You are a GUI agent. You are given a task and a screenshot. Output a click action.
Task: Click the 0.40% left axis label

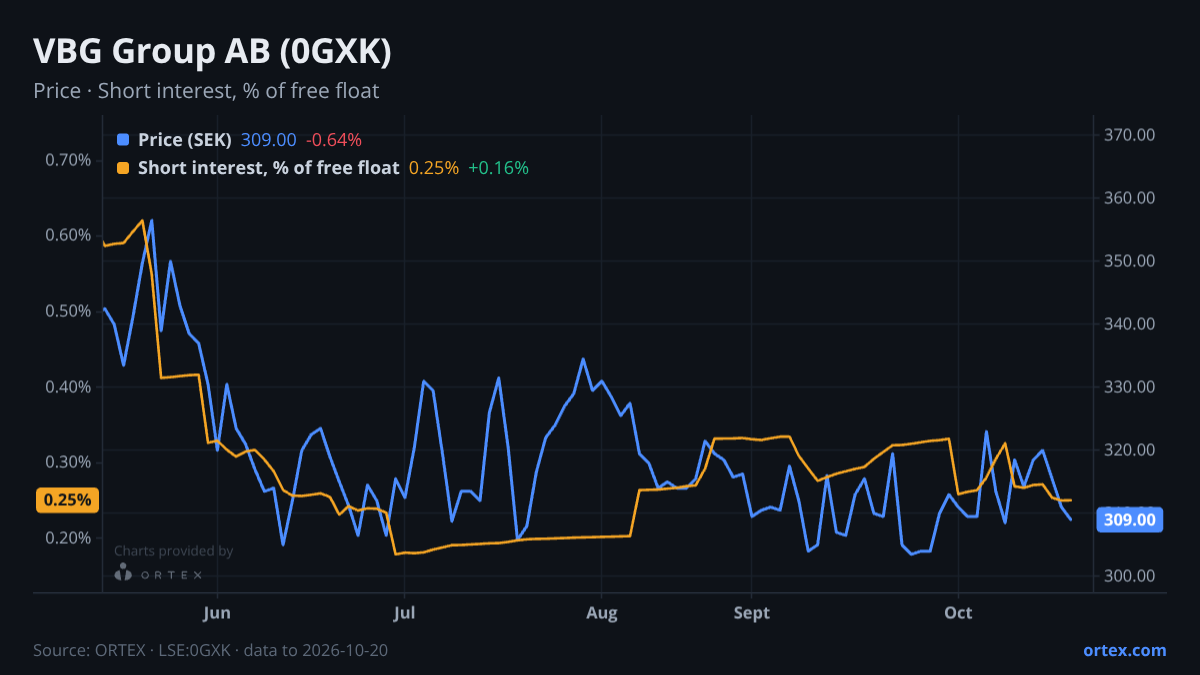(69, 387)
